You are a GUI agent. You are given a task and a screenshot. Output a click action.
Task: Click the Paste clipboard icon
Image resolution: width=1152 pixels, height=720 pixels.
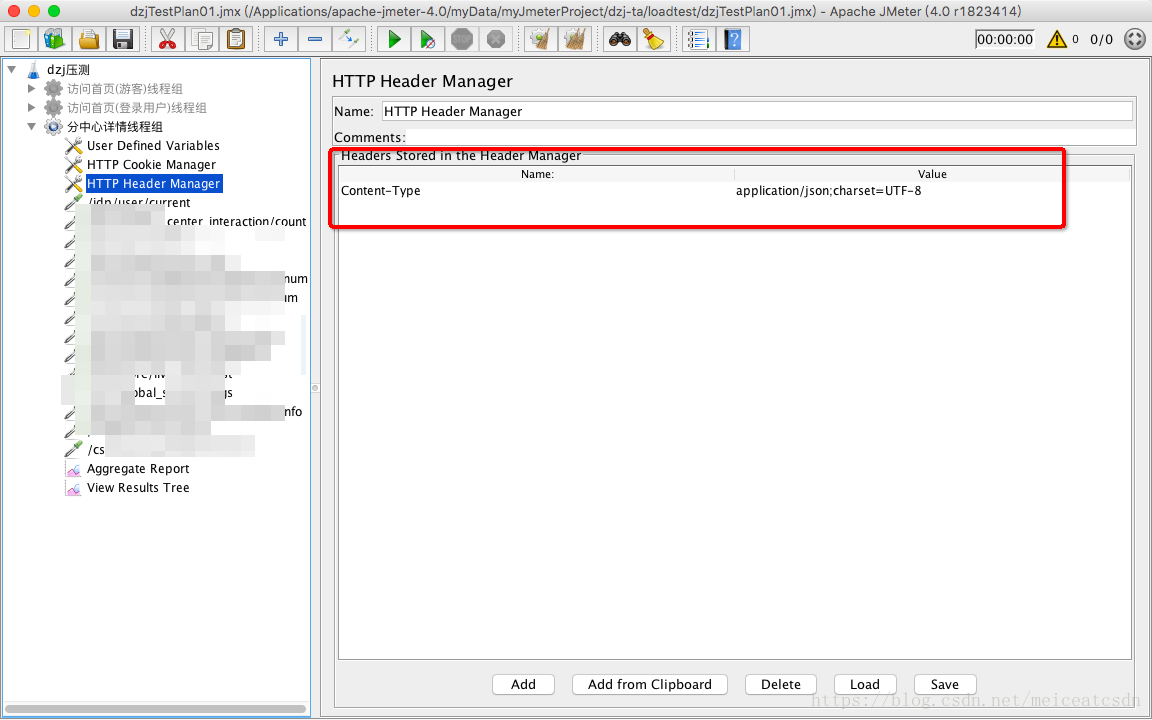click(236, 39)
